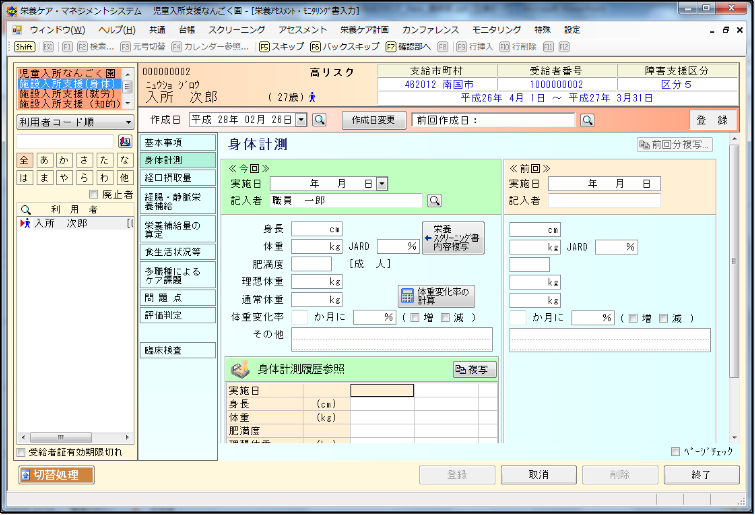This screenshot has width=755, height=515.
Task: Switch to the 経口摂取量 tab
Action: coord(177,178)
